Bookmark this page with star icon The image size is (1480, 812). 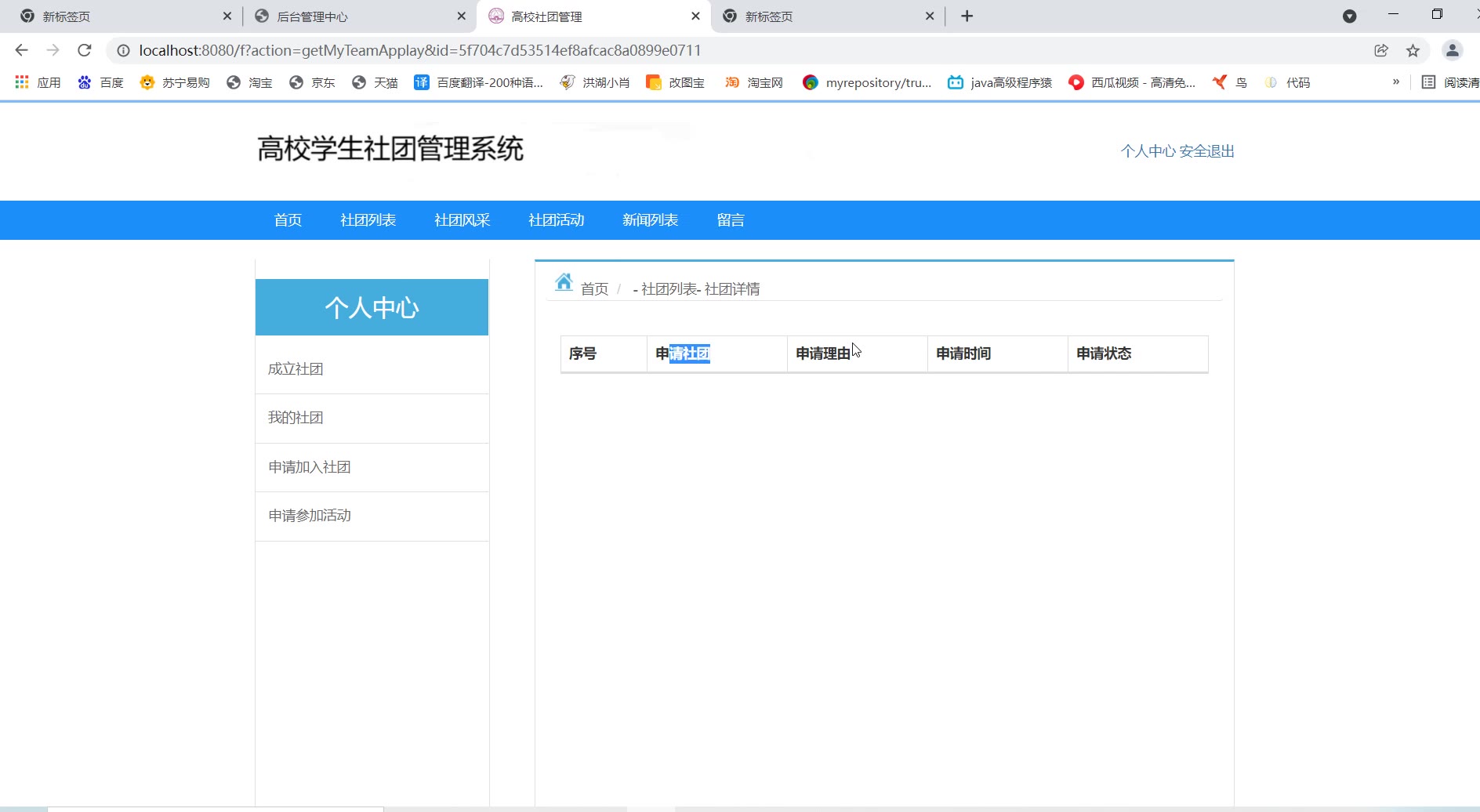coord(1413,50)
